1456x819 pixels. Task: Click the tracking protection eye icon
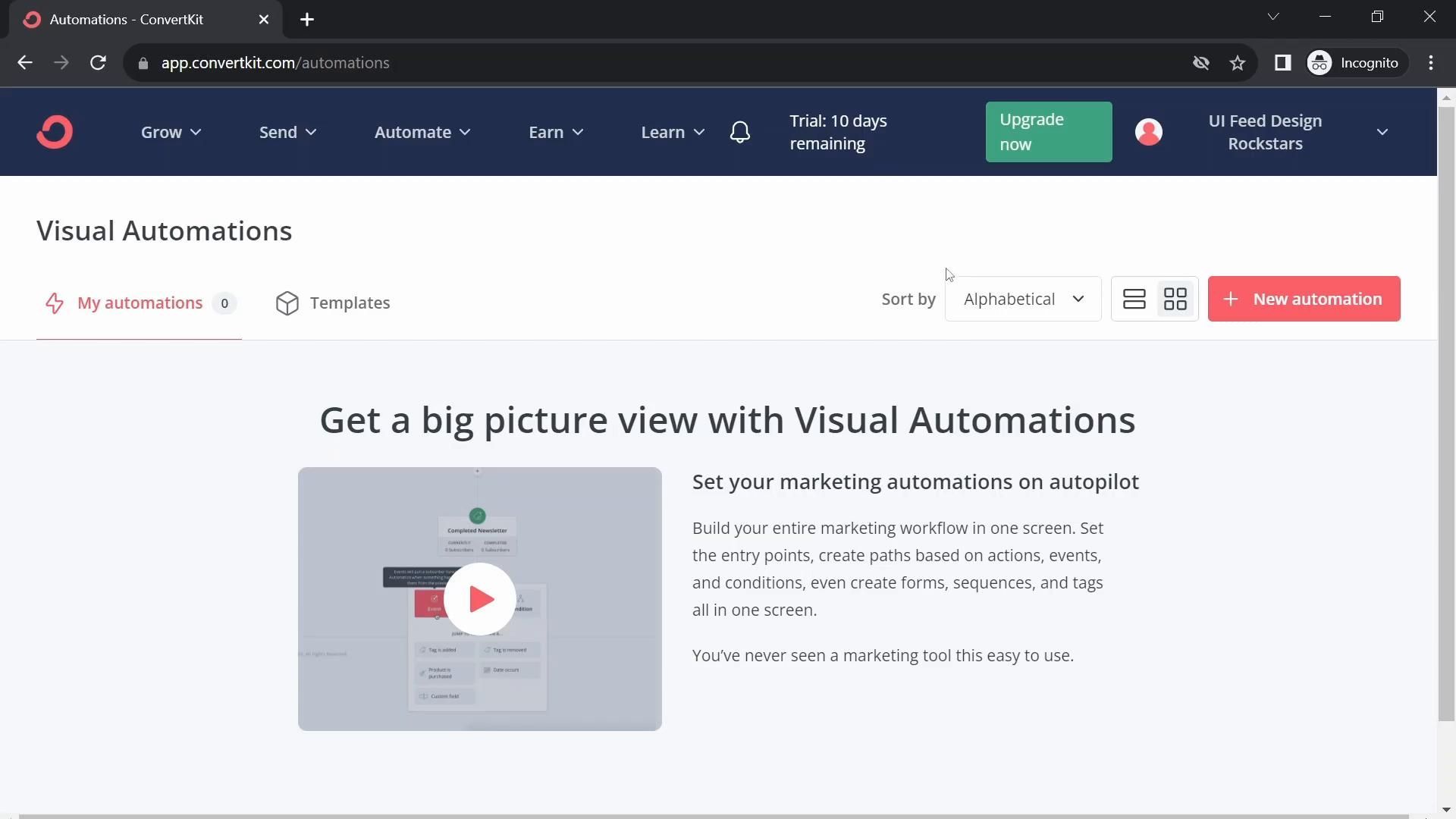pos(1200,63)
